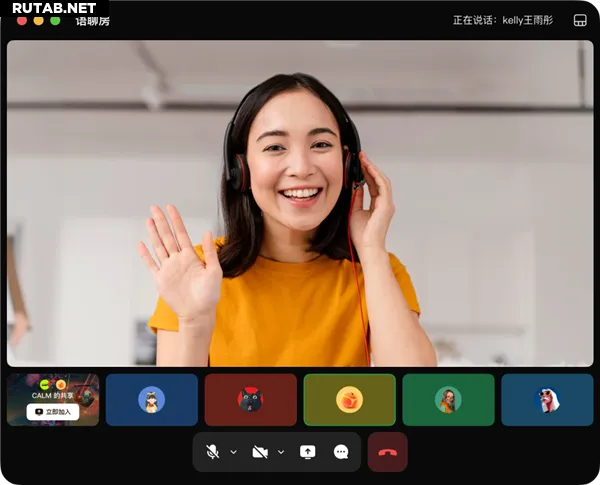Click the yellow minimize window button
This screenshot has width=600, height=485.
pos(38,20)
